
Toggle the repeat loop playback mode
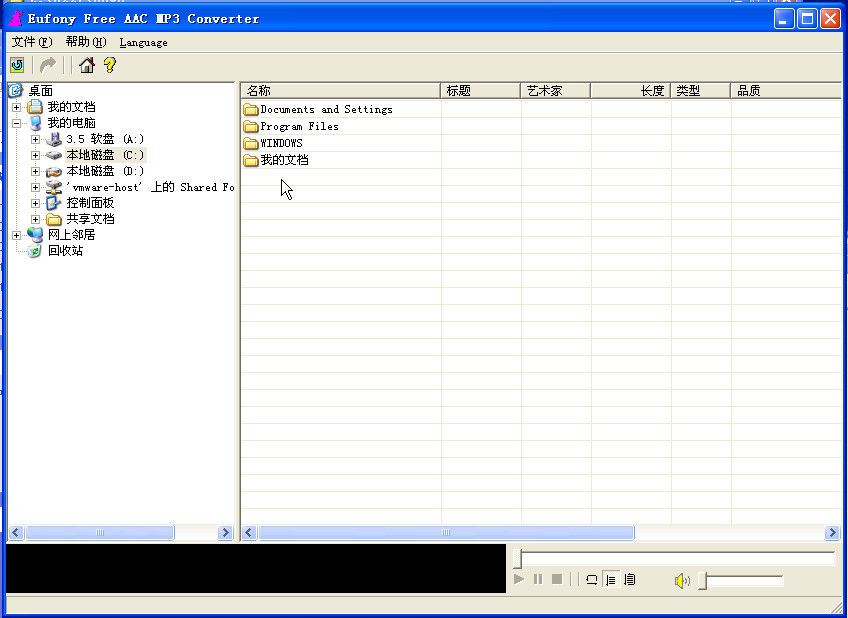tap(592, 580)
